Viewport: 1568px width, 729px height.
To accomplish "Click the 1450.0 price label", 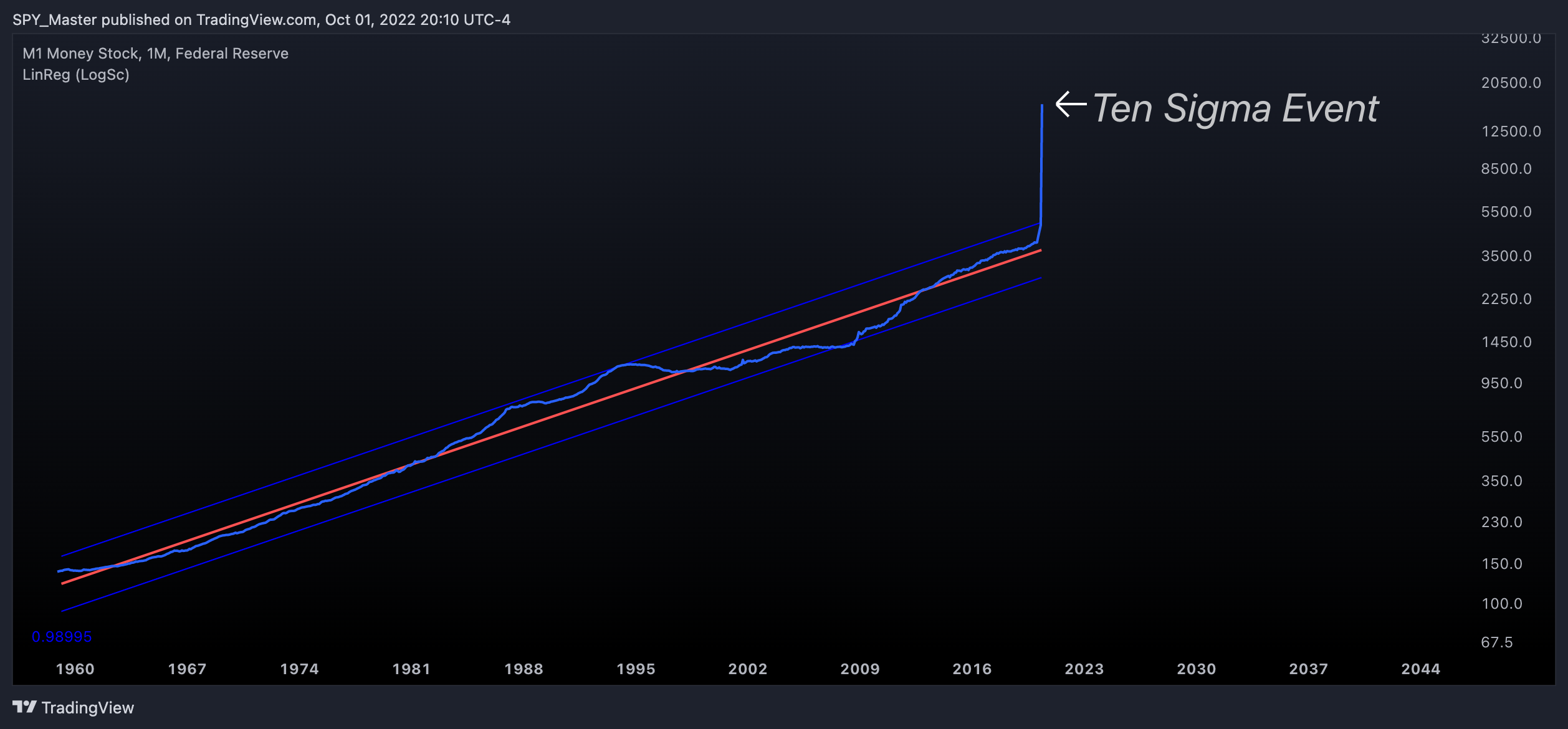I will coord(1506,342).
